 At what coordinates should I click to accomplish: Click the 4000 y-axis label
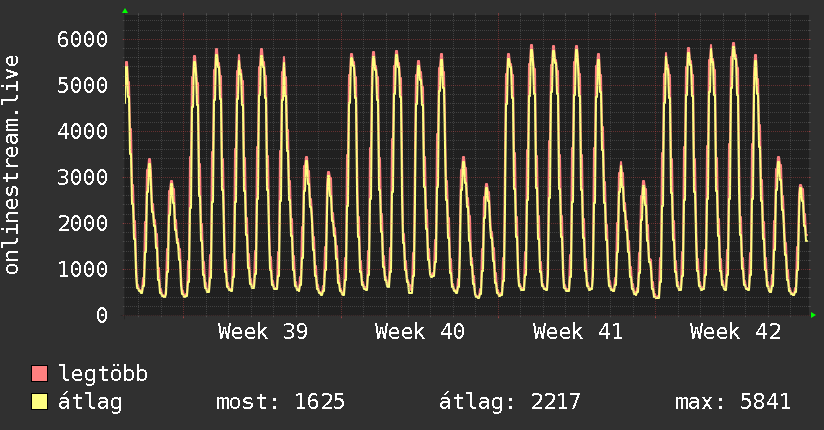tap(83, 131)
